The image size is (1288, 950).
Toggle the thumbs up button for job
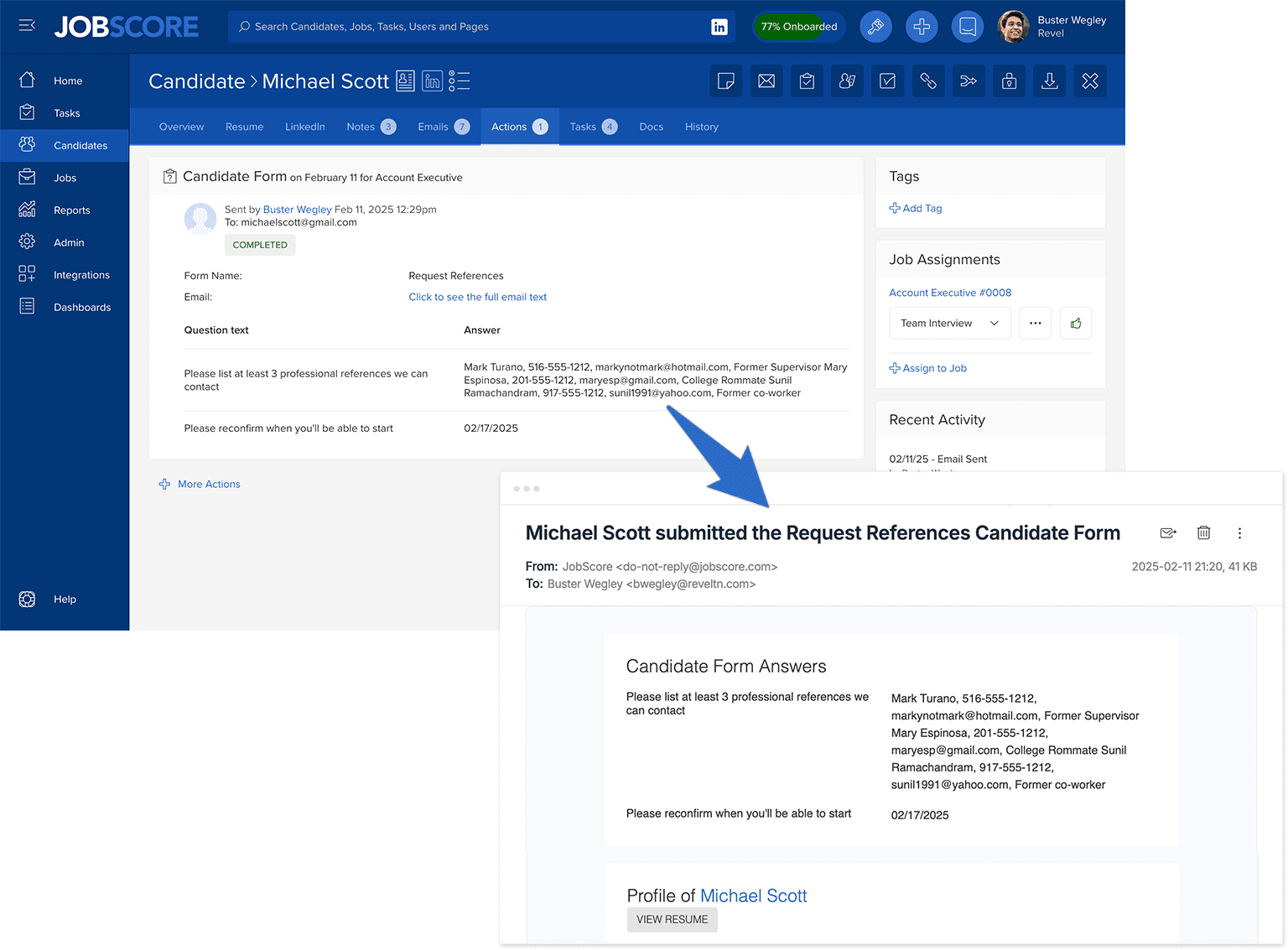point(1076,323)
